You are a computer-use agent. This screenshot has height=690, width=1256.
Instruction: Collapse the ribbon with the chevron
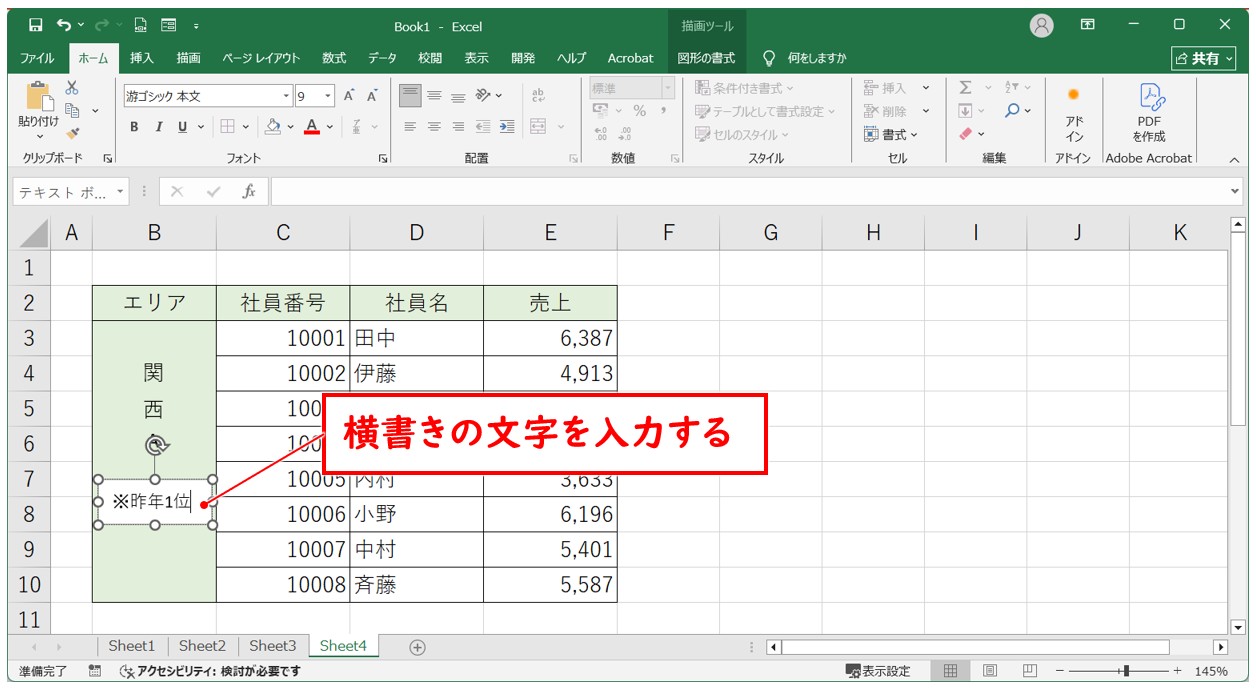[x=1234, y=159]
